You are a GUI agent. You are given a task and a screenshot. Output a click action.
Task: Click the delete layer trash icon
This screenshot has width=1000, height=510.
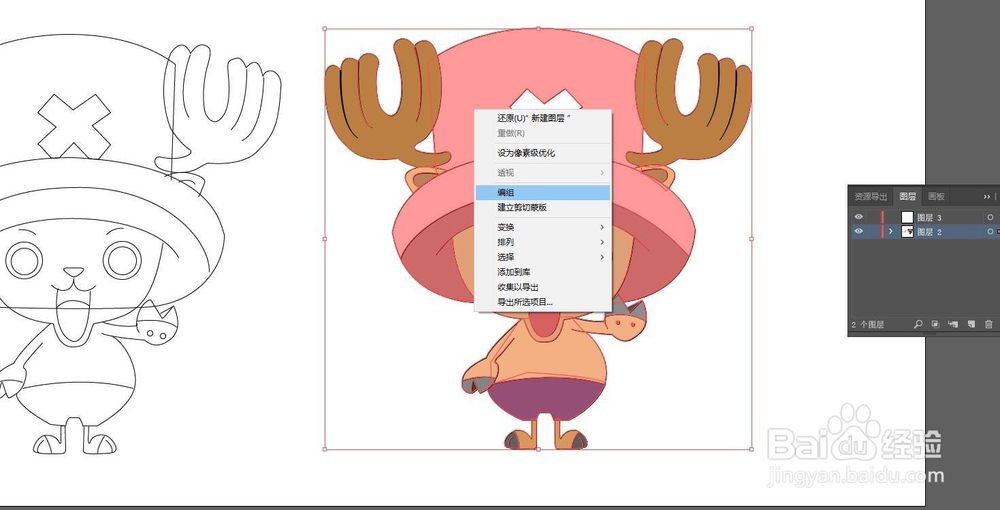(989, 324)
